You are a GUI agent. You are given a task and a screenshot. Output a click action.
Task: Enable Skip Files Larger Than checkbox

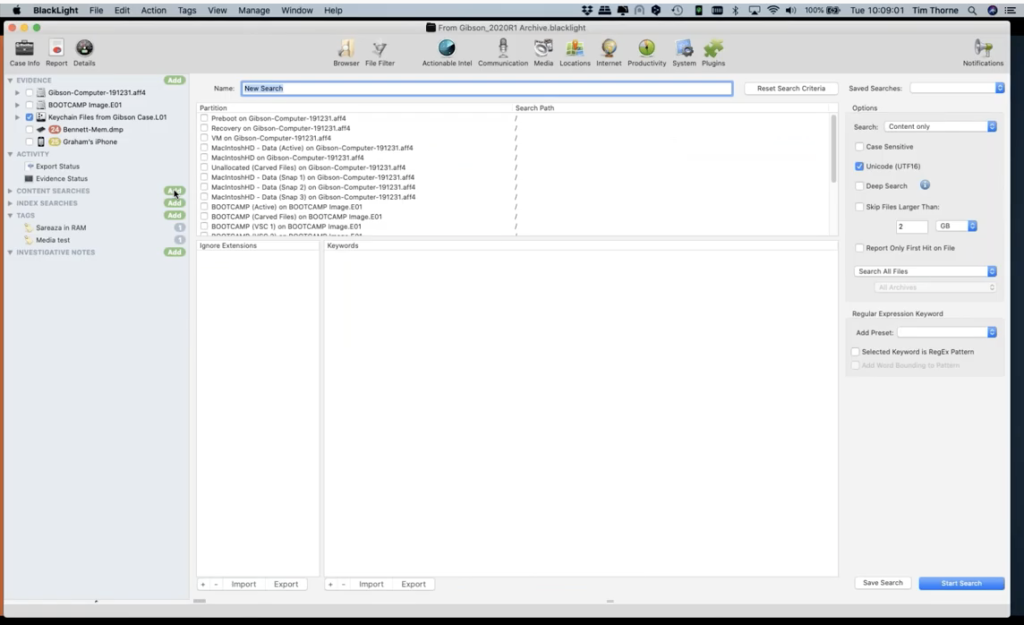pos(859,207)
